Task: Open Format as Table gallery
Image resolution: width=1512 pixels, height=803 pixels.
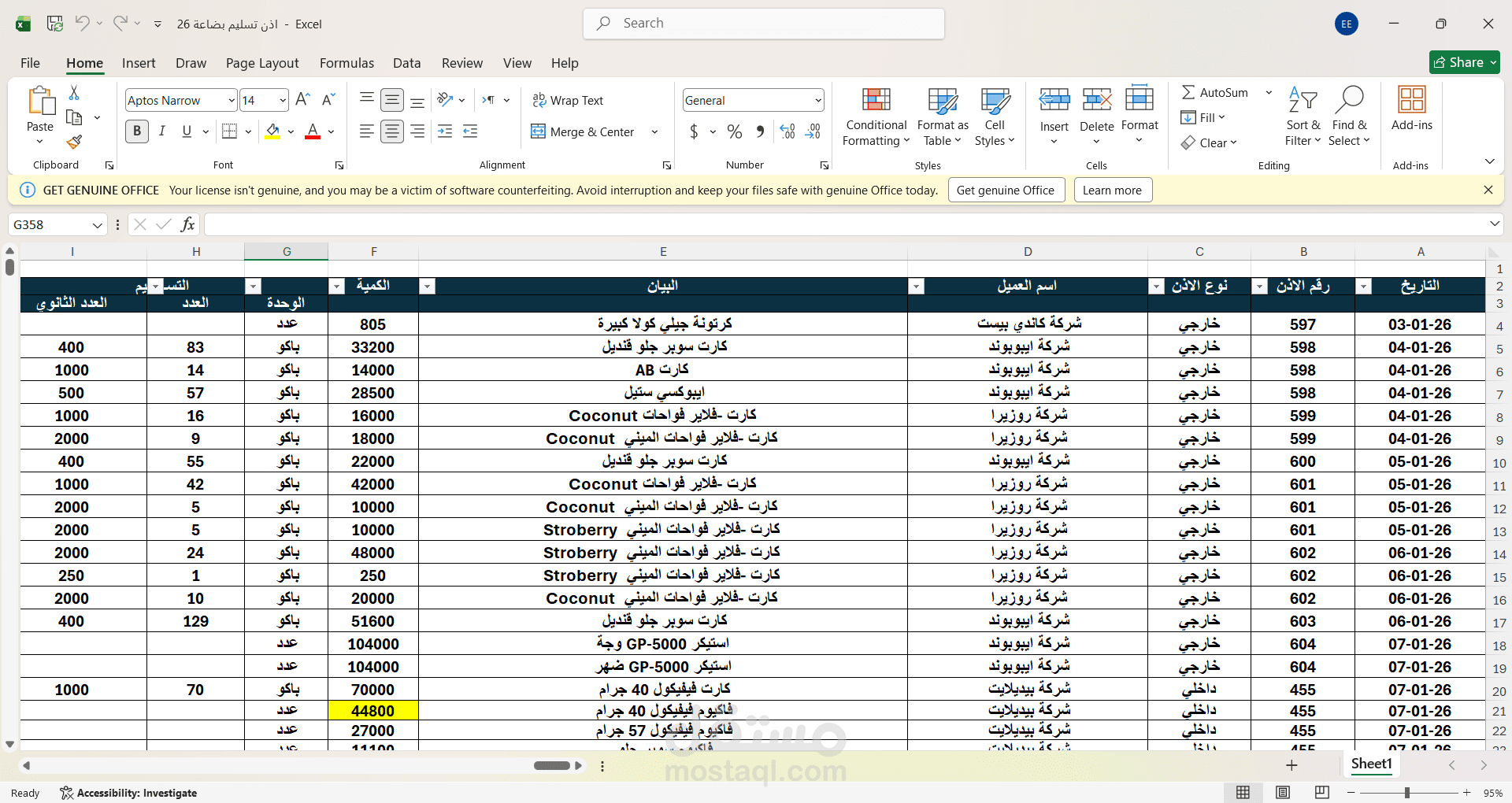Action: pos(943,117)
